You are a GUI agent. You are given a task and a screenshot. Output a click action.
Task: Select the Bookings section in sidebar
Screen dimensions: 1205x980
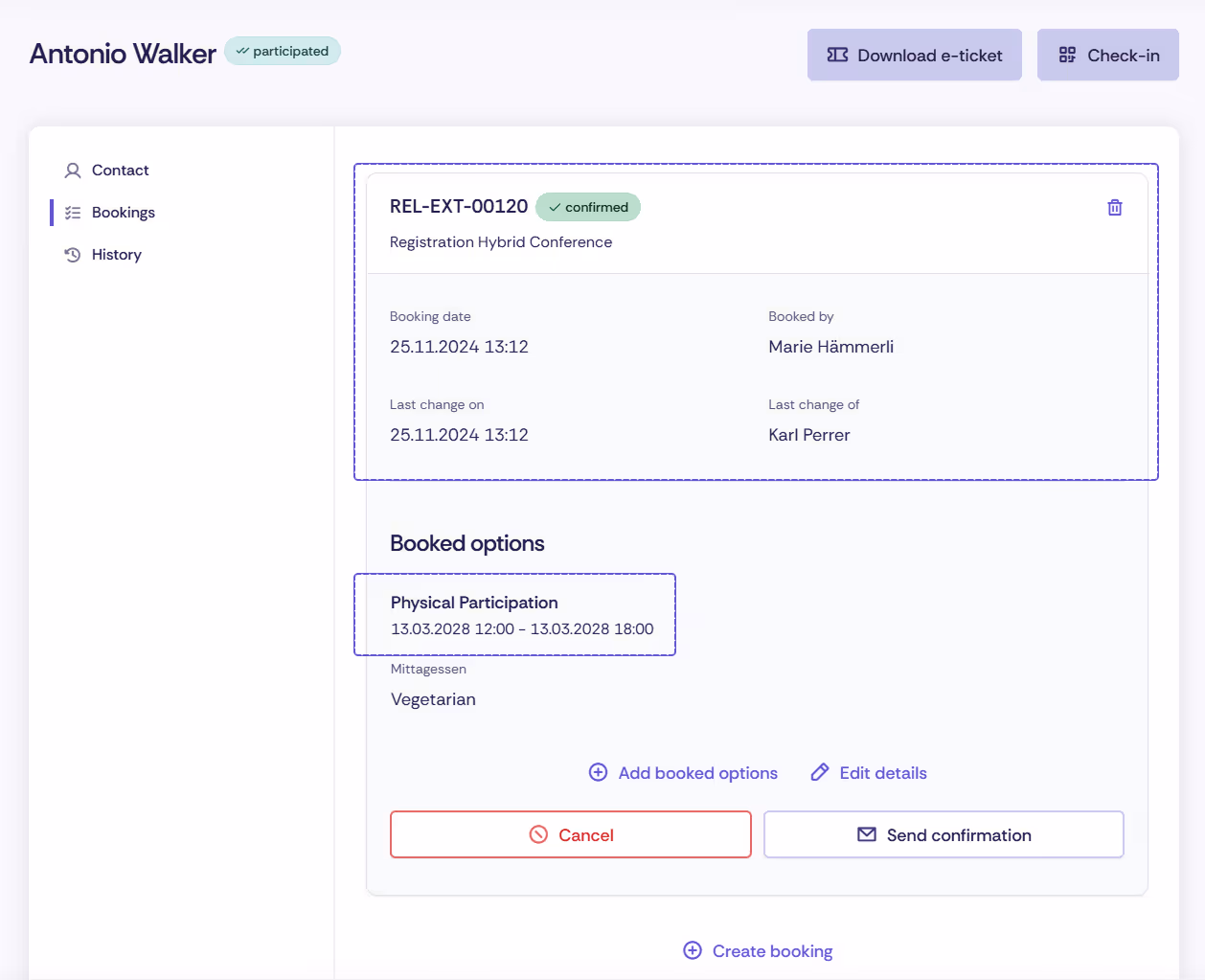click(x=123, y=212)
